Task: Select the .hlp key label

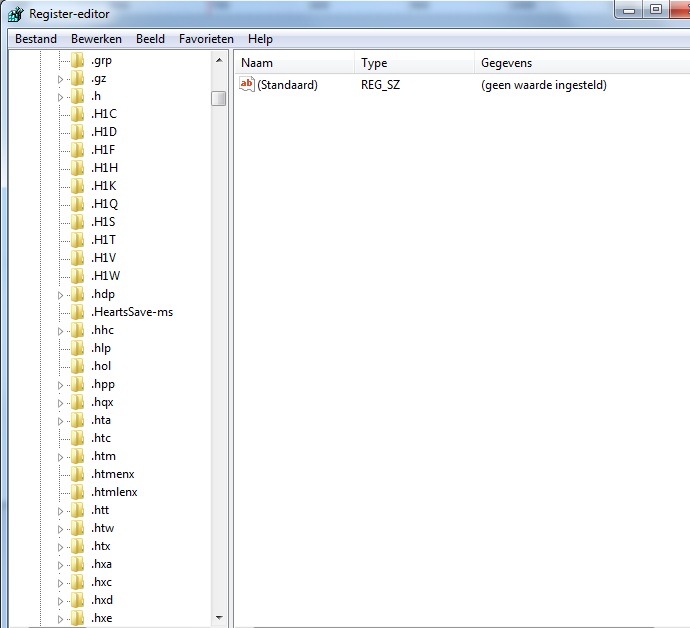Action: tap(101, 348)
